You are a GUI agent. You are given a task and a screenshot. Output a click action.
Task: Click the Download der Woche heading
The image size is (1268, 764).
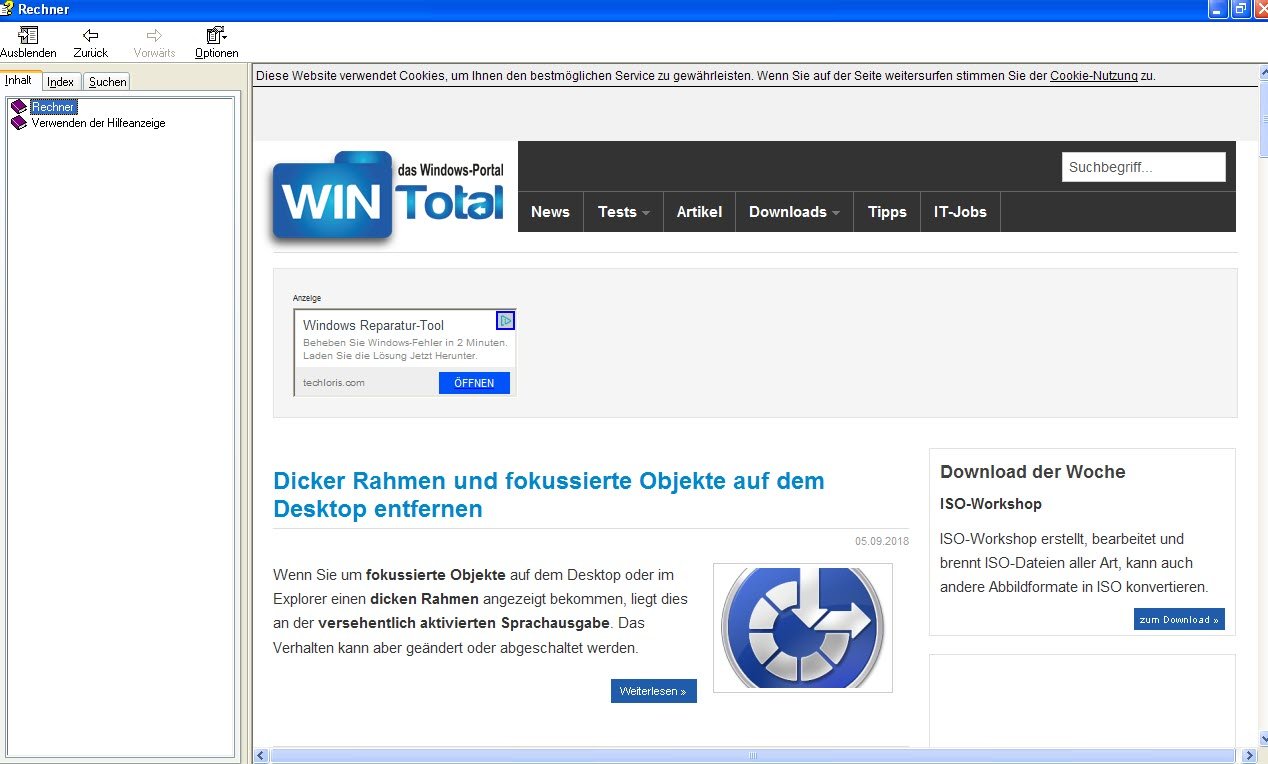1032,472
